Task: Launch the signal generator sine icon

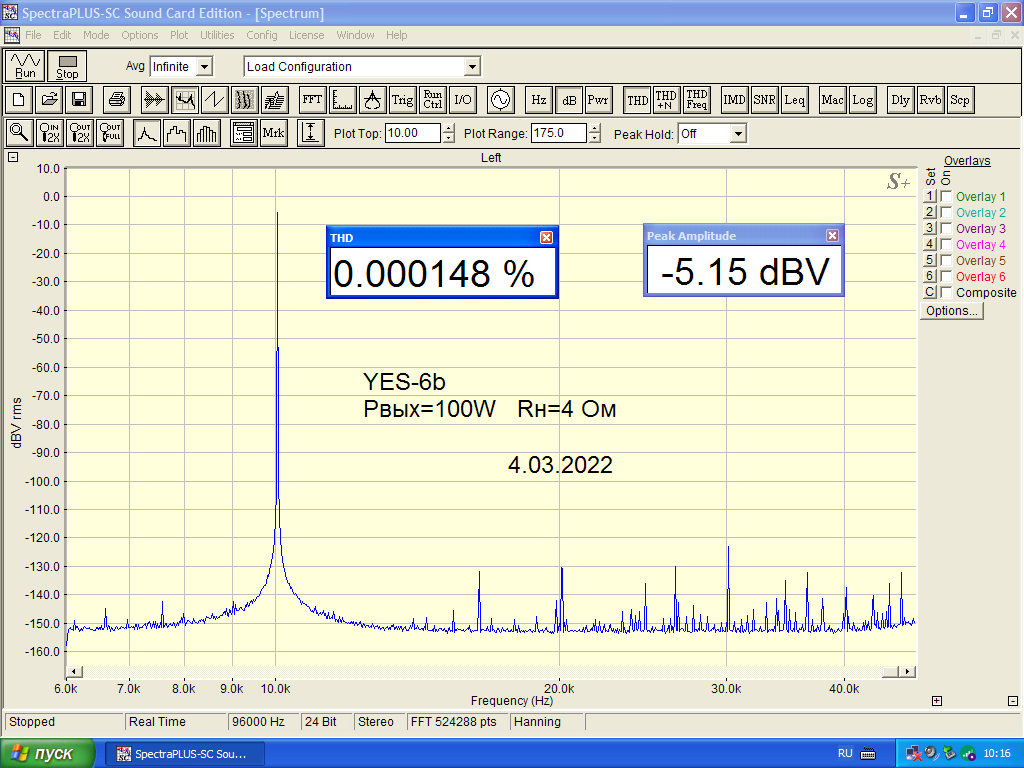Action: click(500, 100)
